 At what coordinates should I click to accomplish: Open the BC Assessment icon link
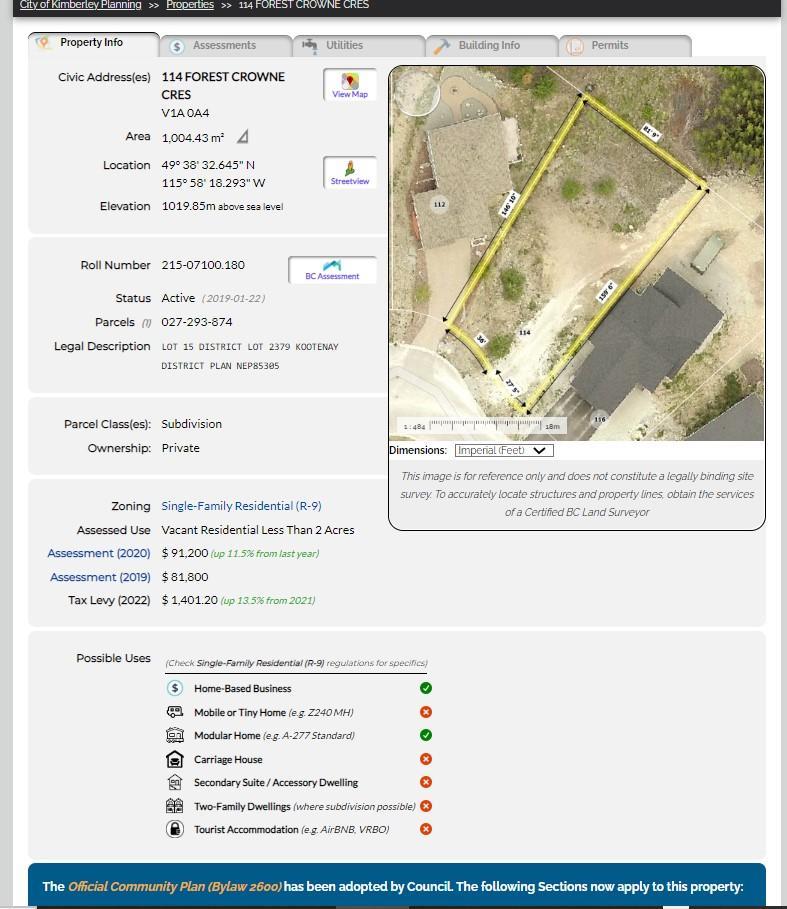pyautogui.click(x=332, y=270)
